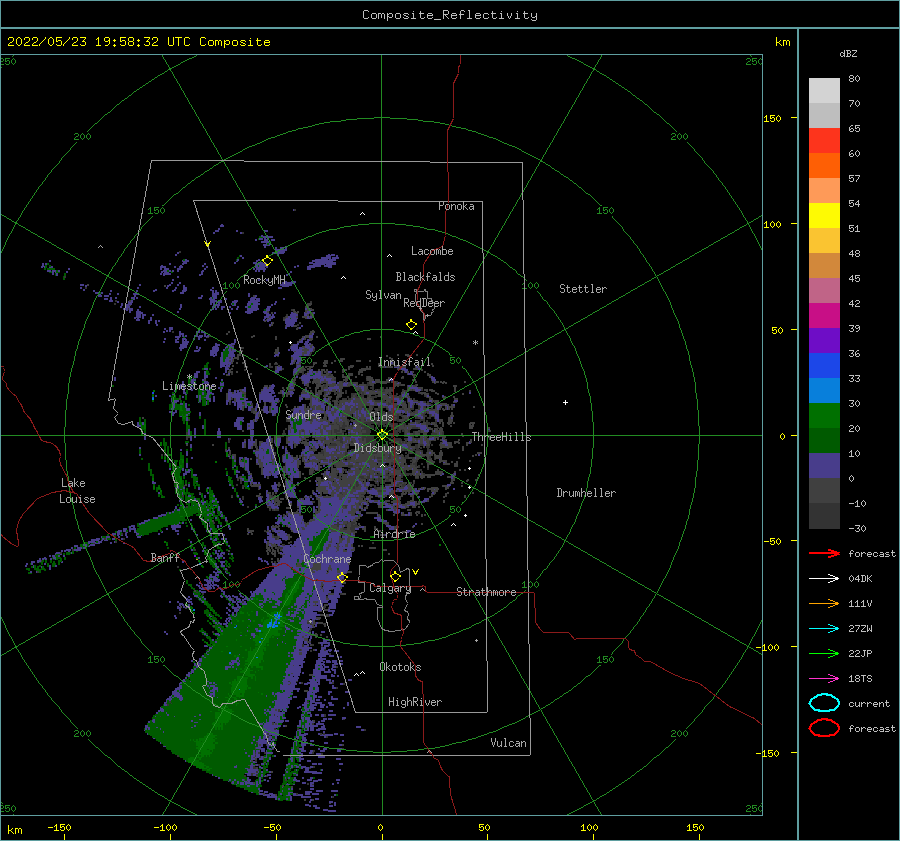This screenshot has width=900, height=841.
Task: Click the yellow diamond marker below Cochrane
Action: 342,577
